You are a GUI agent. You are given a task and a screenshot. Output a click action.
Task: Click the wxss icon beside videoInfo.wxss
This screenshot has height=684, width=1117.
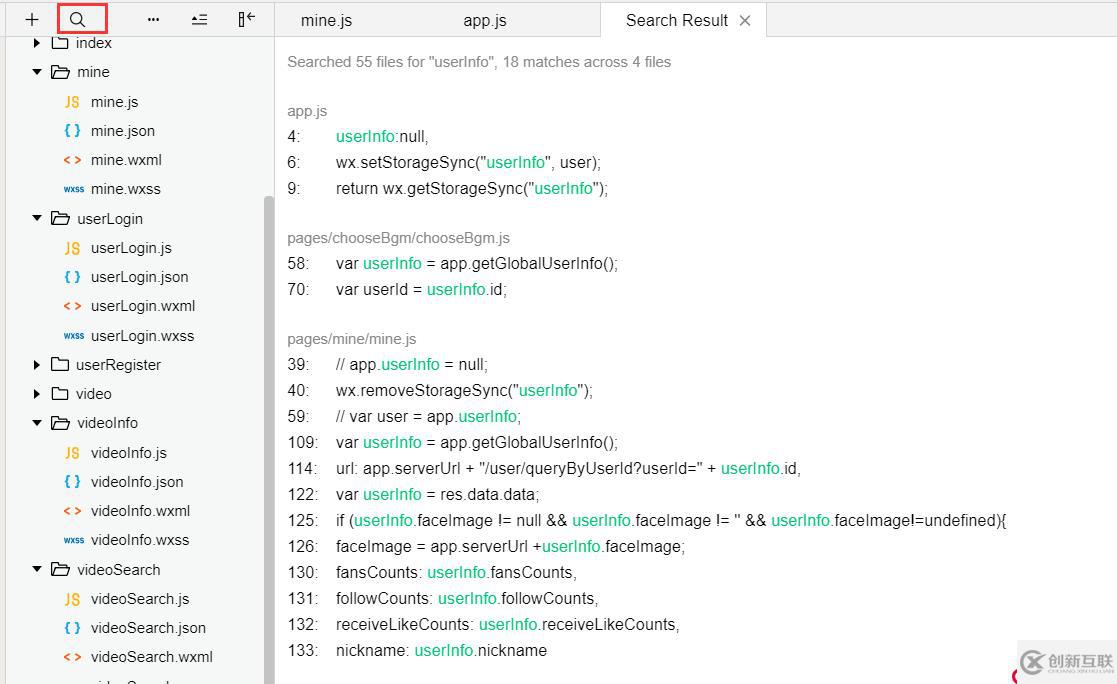73,541
